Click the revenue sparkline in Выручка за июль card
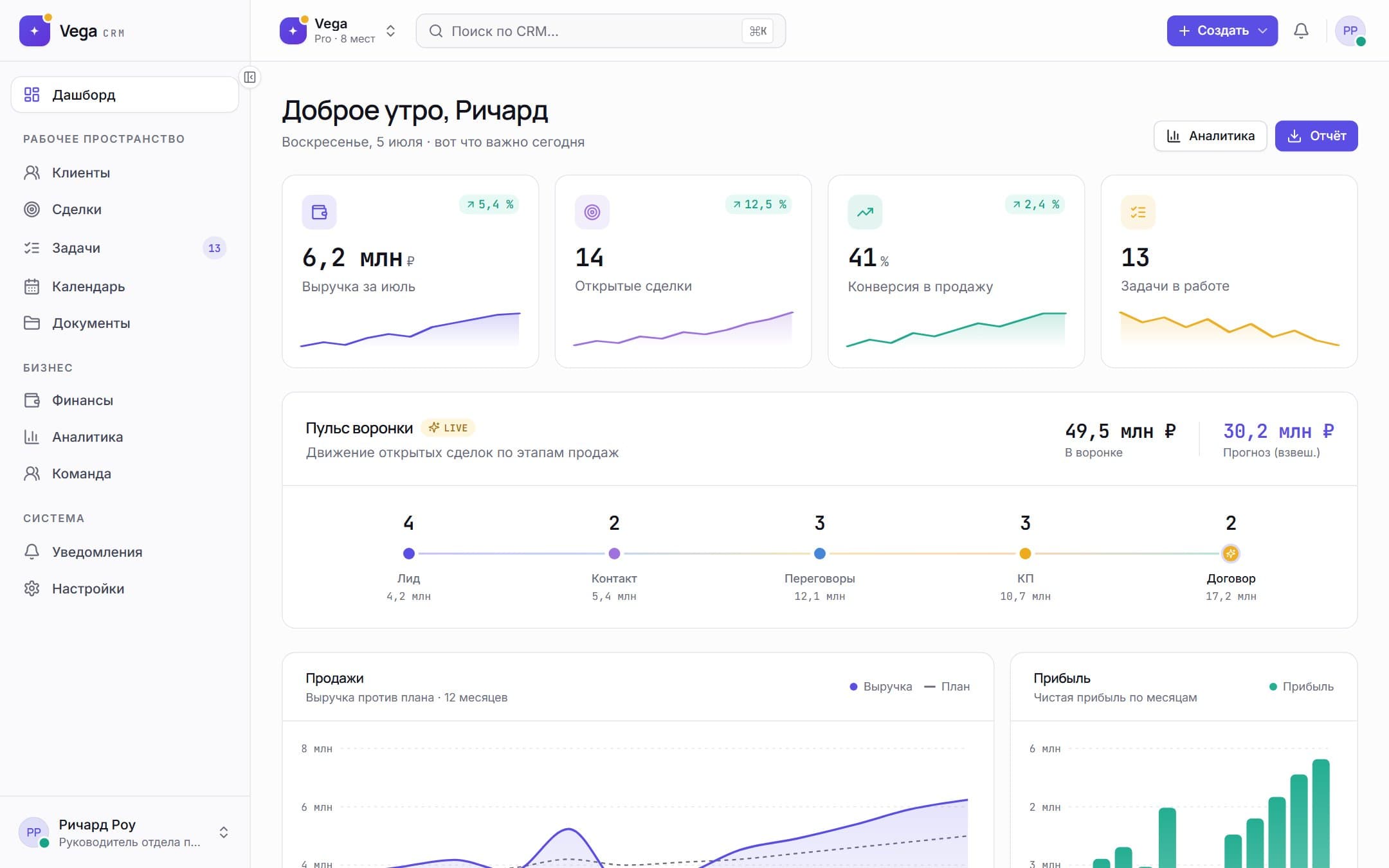Screen dimensions: 1389x868 point(410,330)
